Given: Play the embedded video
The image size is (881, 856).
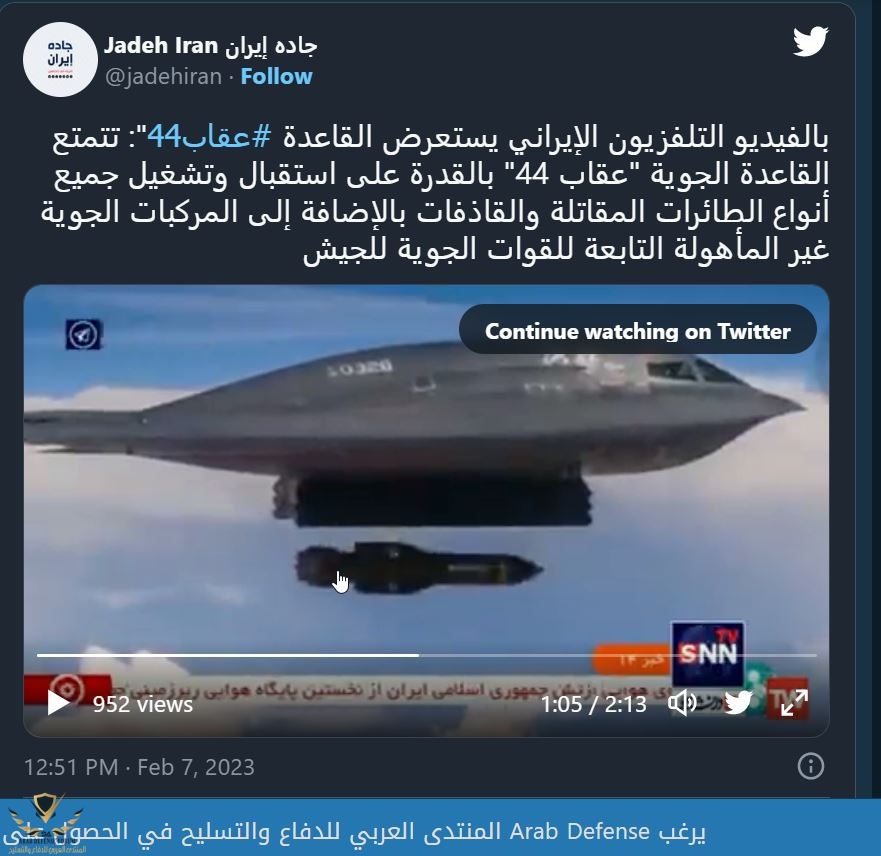Looking at the screenshot, I should [58, 703].
